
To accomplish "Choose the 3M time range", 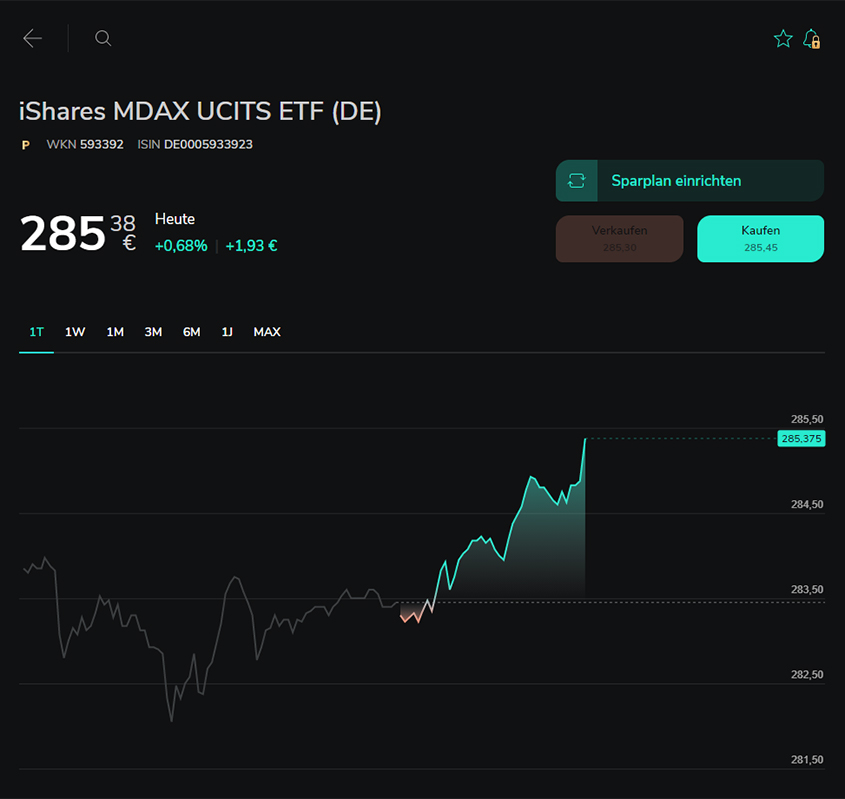I will point(153,332).
